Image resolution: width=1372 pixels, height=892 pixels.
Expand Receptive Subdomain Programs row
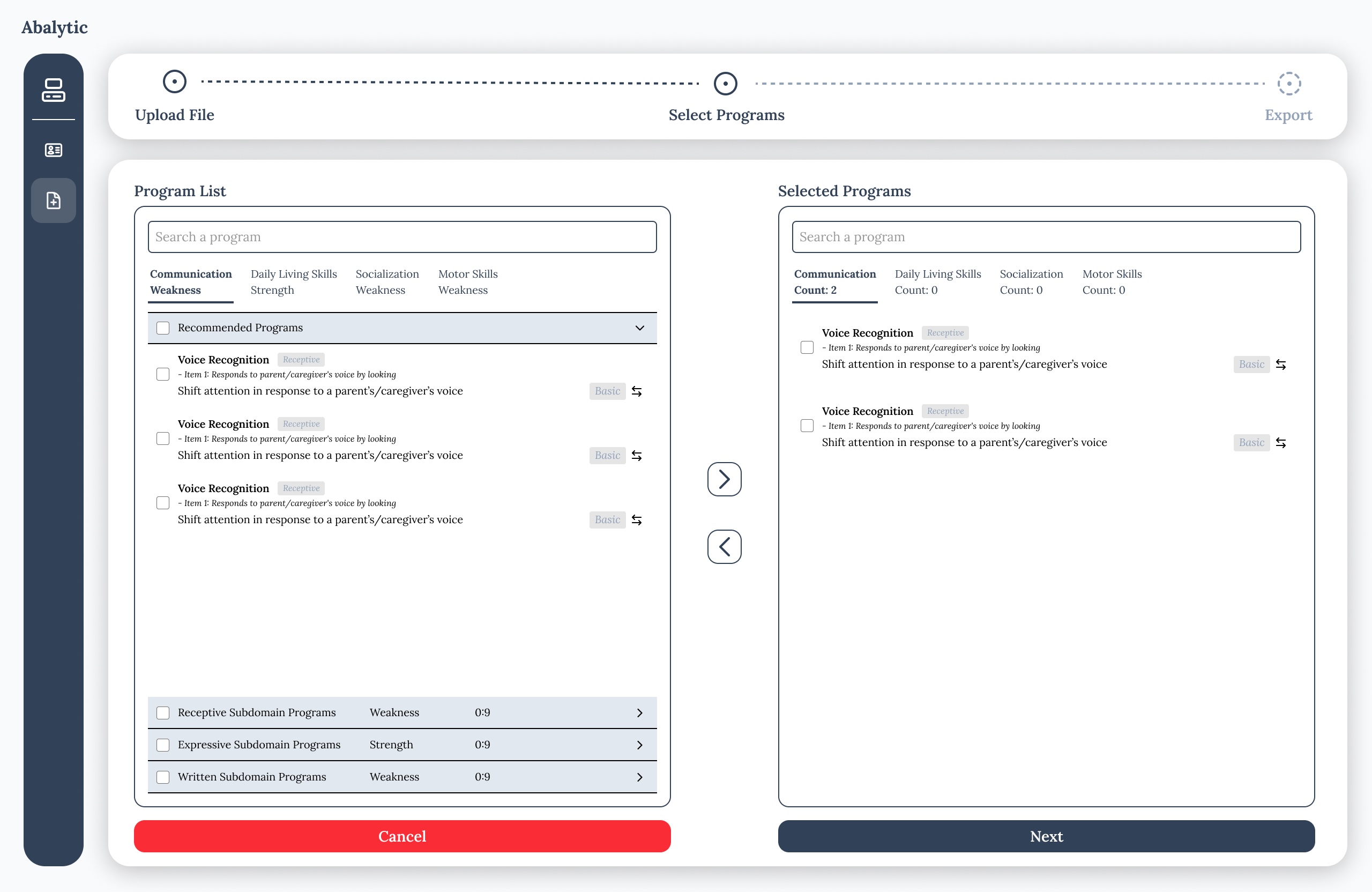pyautogui.click(x=639, y=713)
